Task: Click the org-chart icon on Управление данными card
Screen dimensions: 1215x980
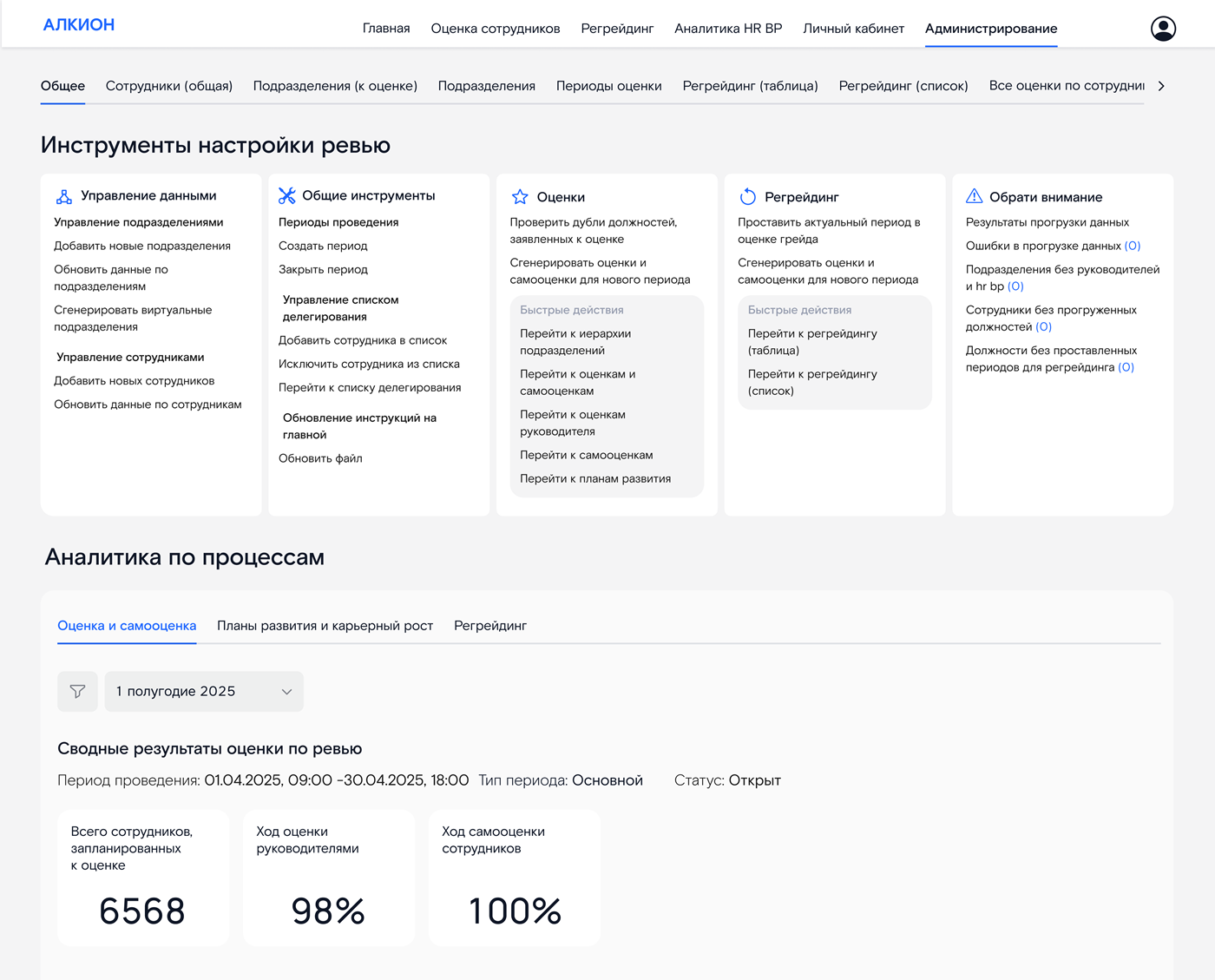Action: (x=63, y=195)
